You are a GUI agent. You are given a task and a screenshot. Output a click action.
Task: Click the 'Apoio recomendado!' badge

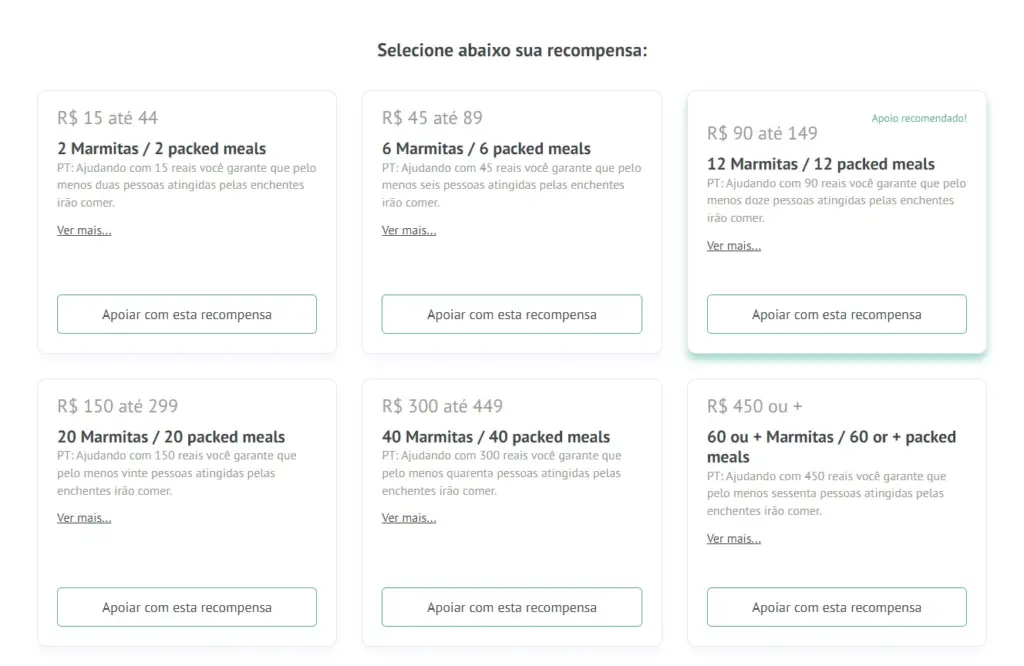(x=919, y=118)
